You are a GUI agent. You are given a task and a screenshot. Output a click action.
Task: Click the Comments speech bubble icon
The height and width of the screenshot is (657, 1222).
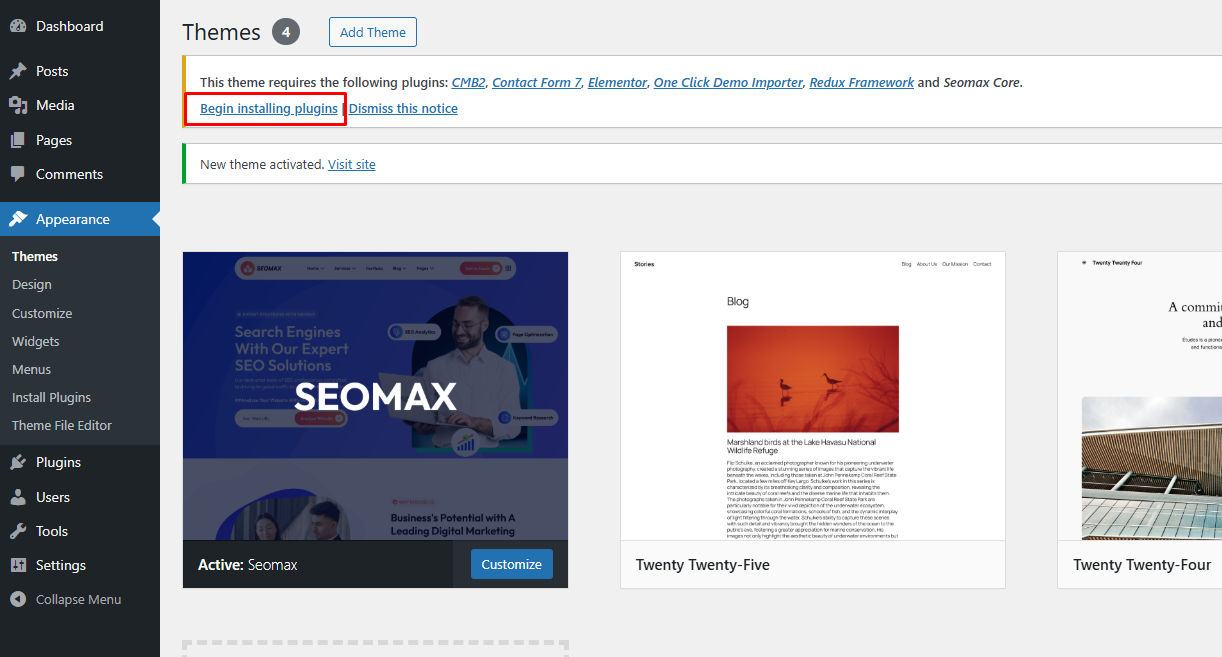click(18, 174)
